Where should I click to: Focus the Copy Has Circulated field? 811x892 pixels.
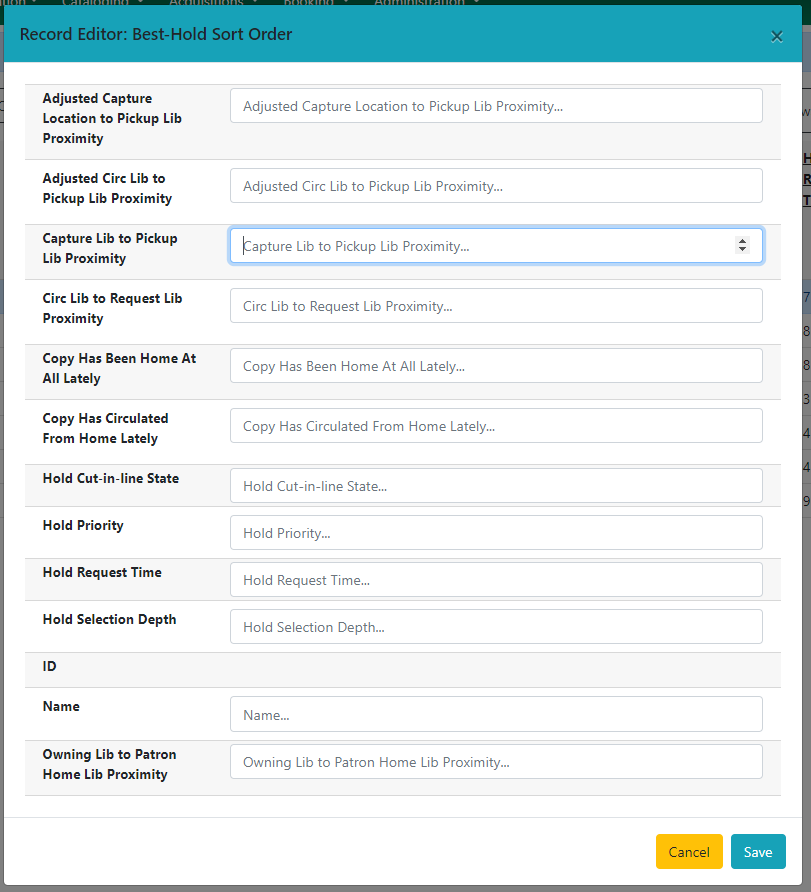495,425
